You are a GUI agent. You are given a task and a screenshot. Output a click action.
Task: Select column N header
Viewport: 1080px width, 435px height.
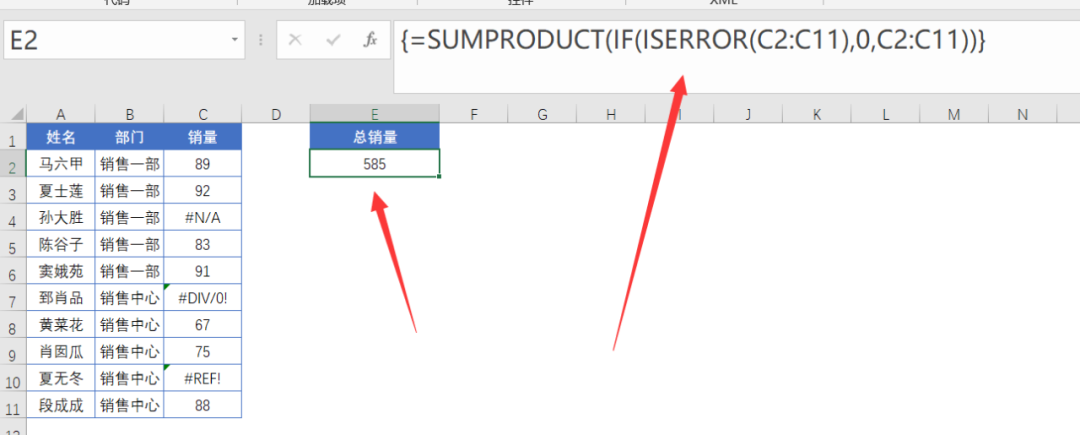(x=1022, y=114)
